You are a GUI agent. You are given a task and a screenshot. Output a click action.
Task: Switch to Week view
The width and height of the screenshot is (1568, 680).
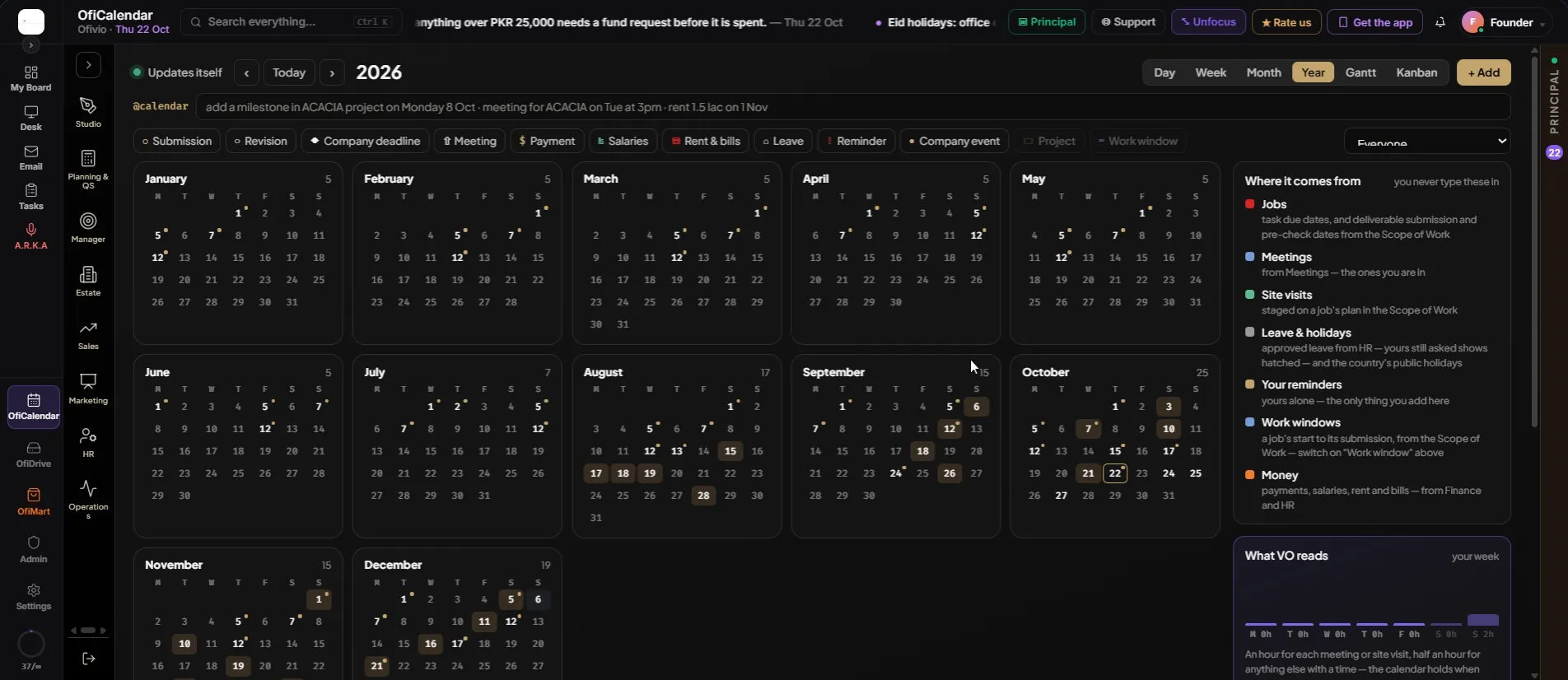click(x=1211, y=72)
